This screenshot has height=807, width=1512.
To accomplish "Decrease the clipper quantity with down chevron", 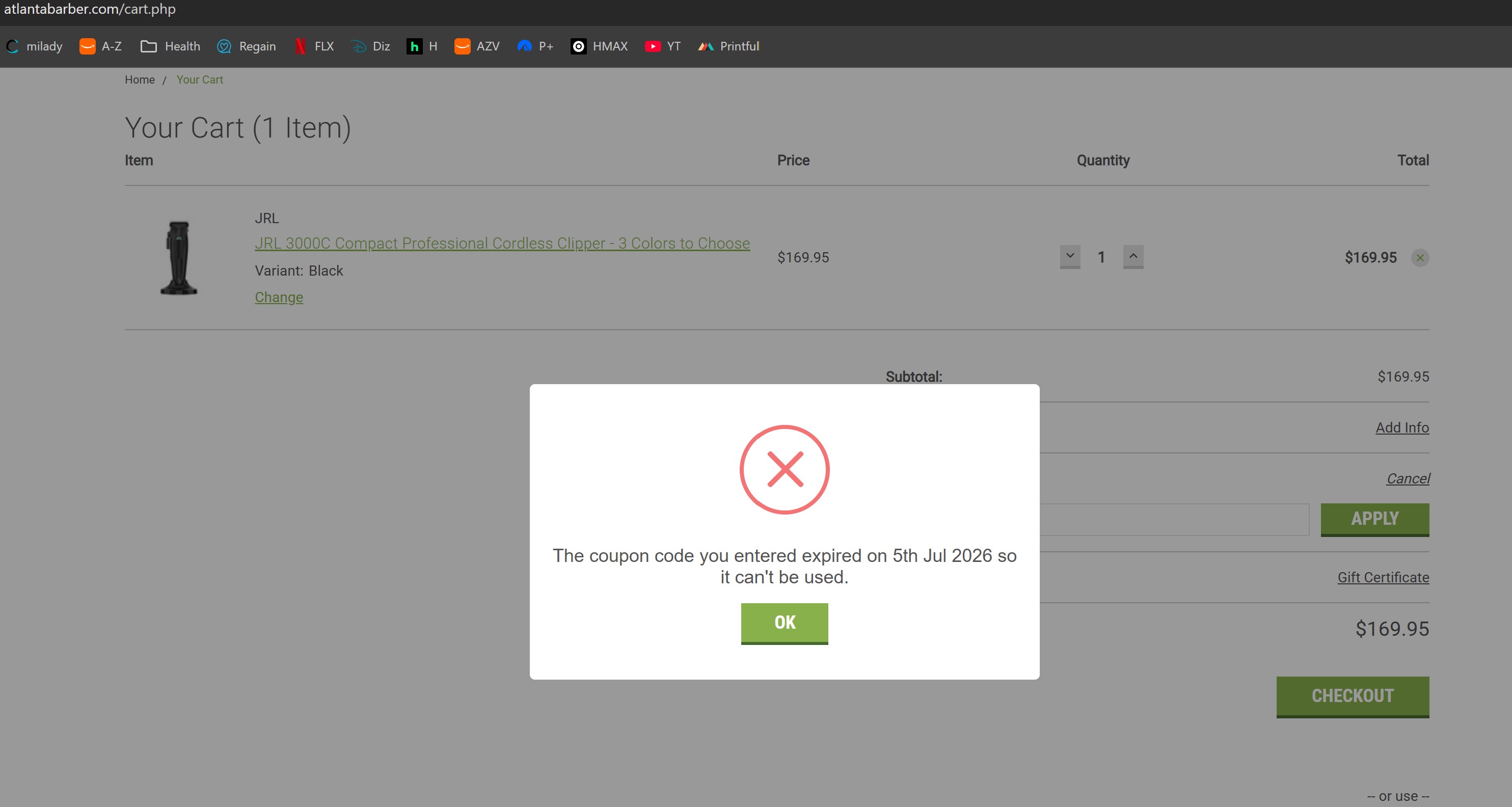I will [x=1069, y=256].
